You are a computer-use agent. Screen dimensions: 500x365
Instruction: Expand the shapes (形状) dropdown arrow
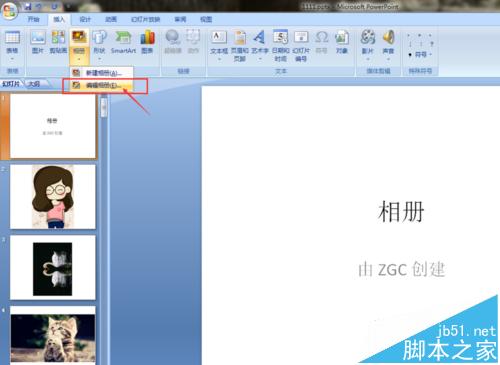coord(99,59)
